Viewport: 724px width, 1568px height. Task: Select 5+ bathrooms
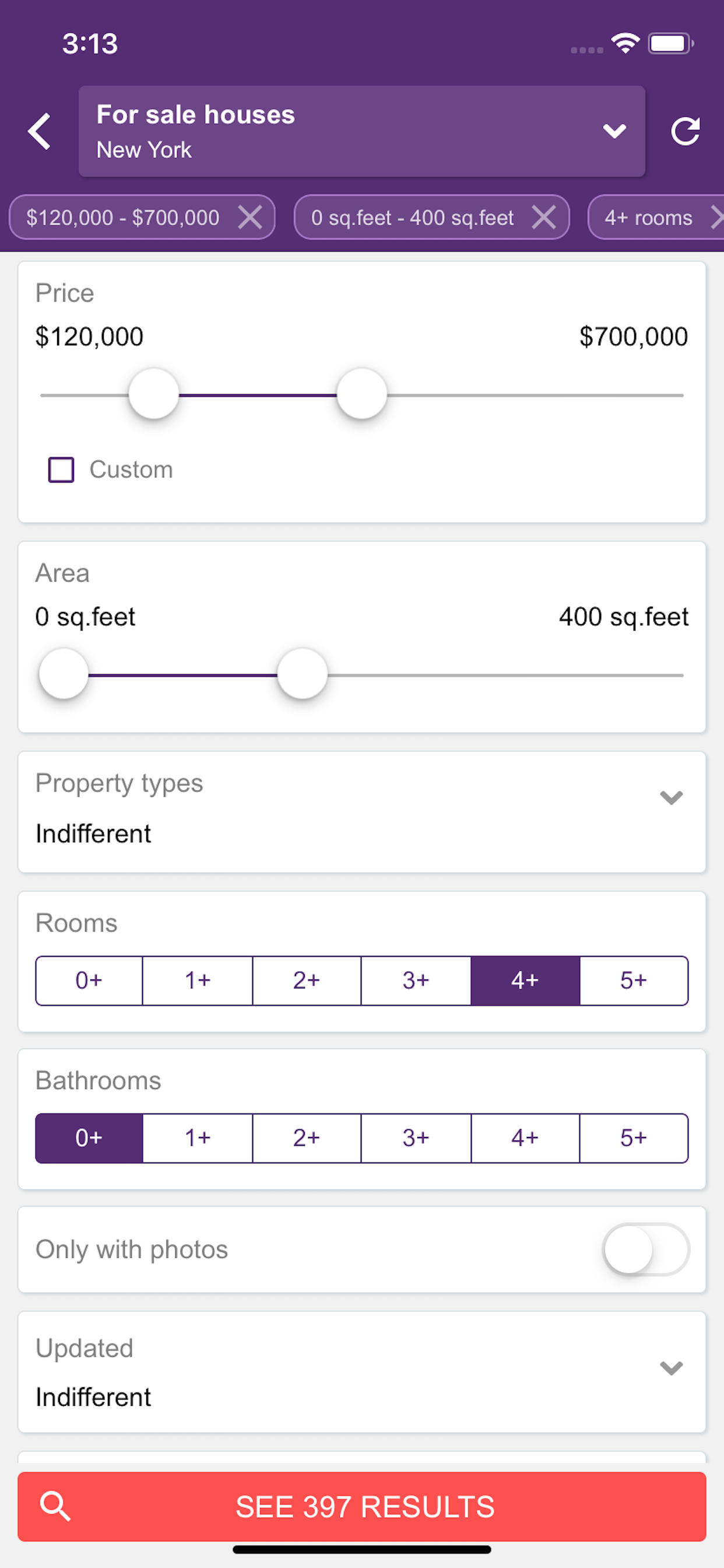tap(634, 1137)
